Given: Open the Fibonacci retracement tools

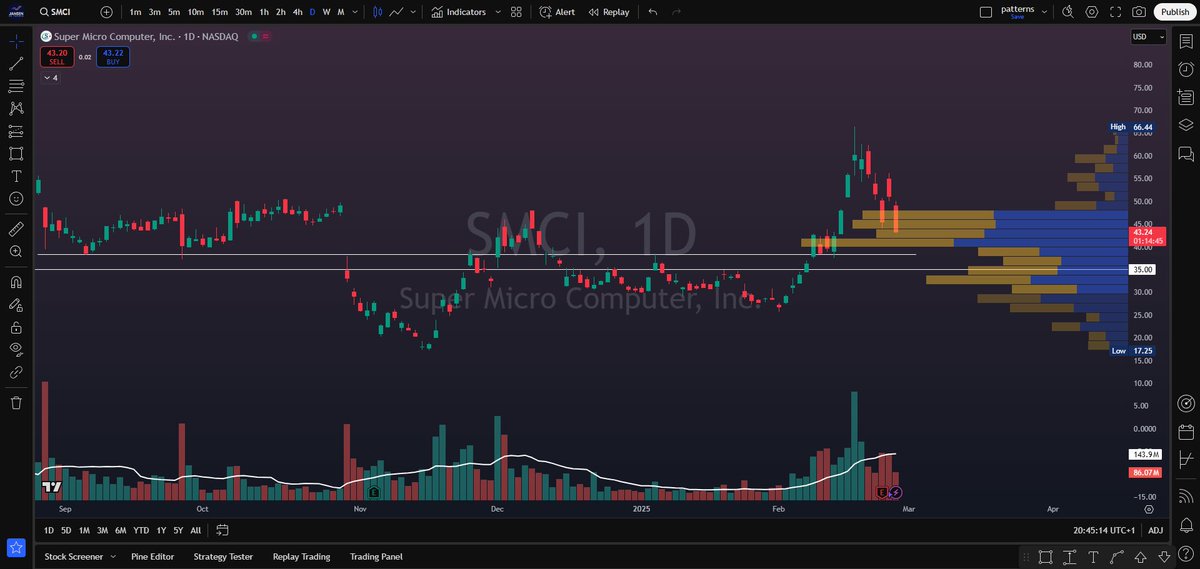Looking at the screenshot, I should (x=16, y=86).
